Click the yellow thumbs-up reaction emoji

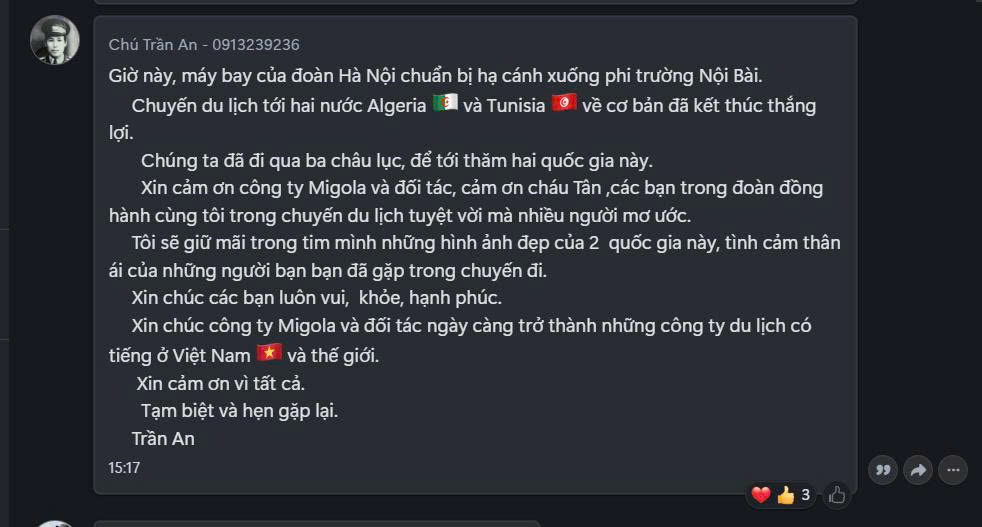tap(785, 495)
